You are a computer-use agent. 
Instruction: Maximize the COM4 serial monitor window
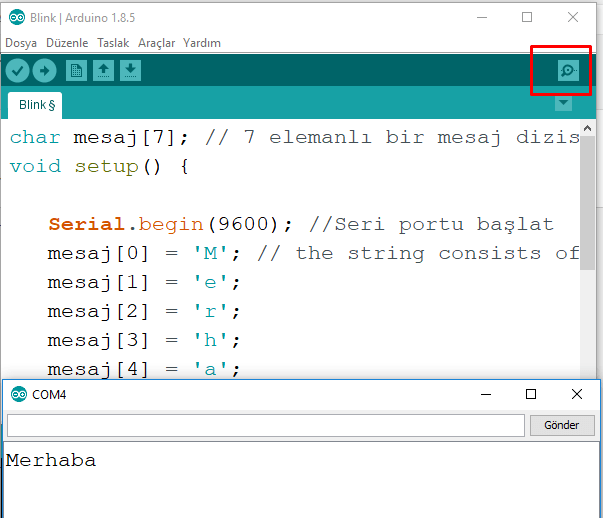click(x=531, y=395)
